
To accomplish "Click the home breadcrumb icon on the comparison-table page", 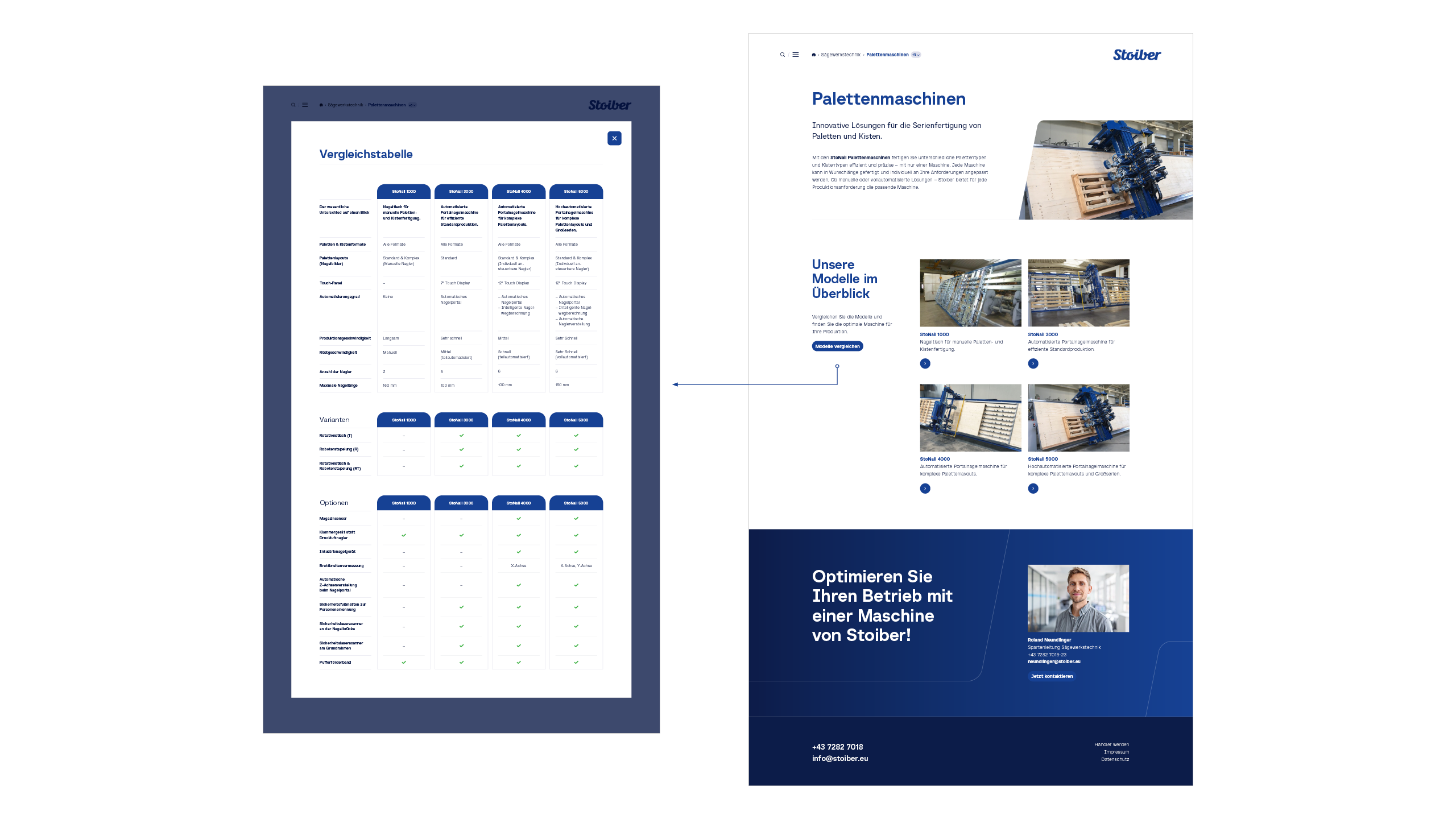I will 321,105.
